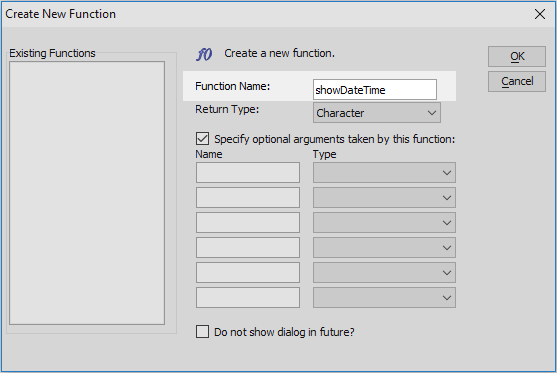
Task: Click the second argument Name field
Action: tap(248, 198)
